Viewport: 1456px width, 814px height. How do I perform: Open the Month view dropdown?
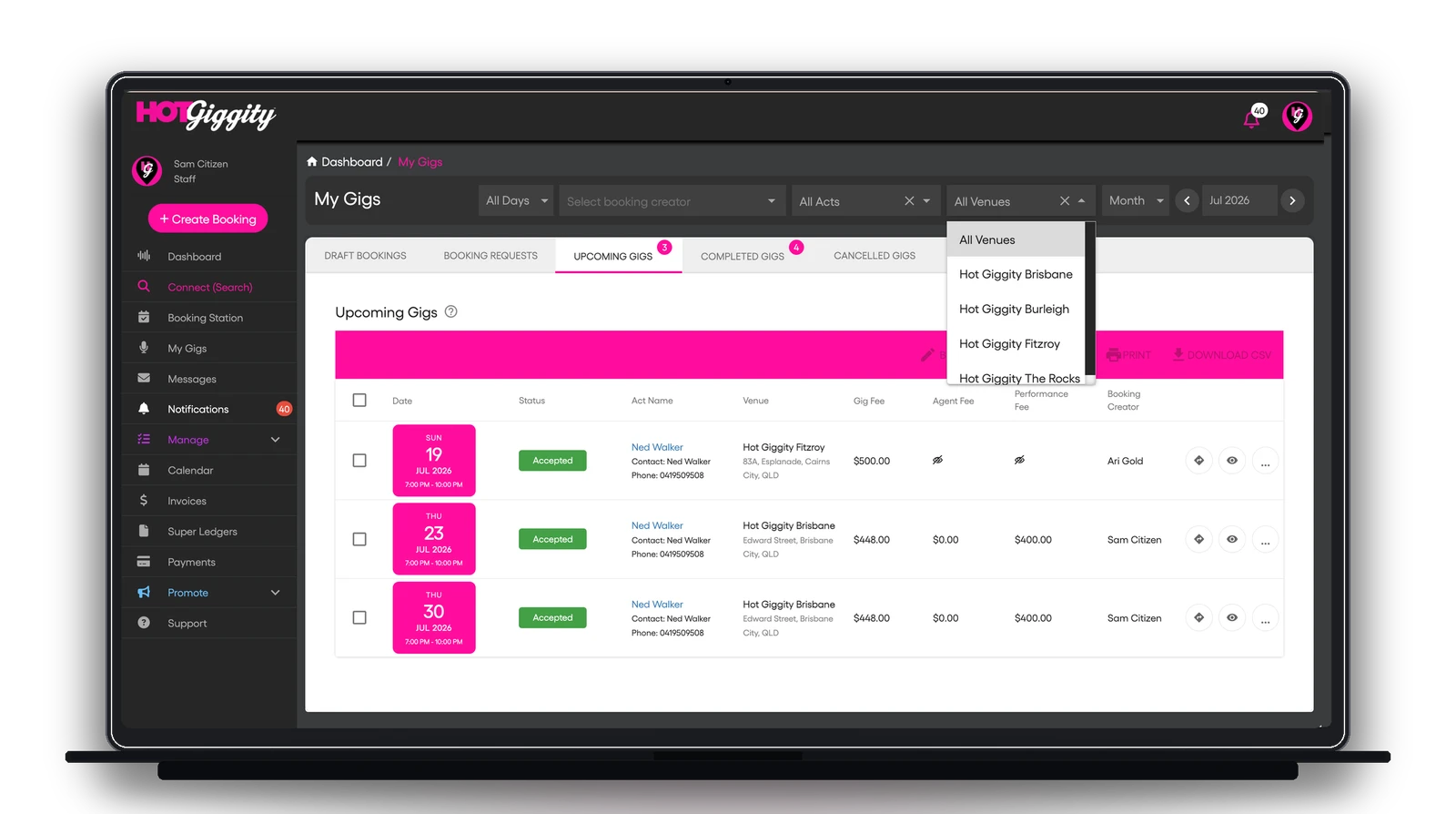click(x=1136, y=200)
